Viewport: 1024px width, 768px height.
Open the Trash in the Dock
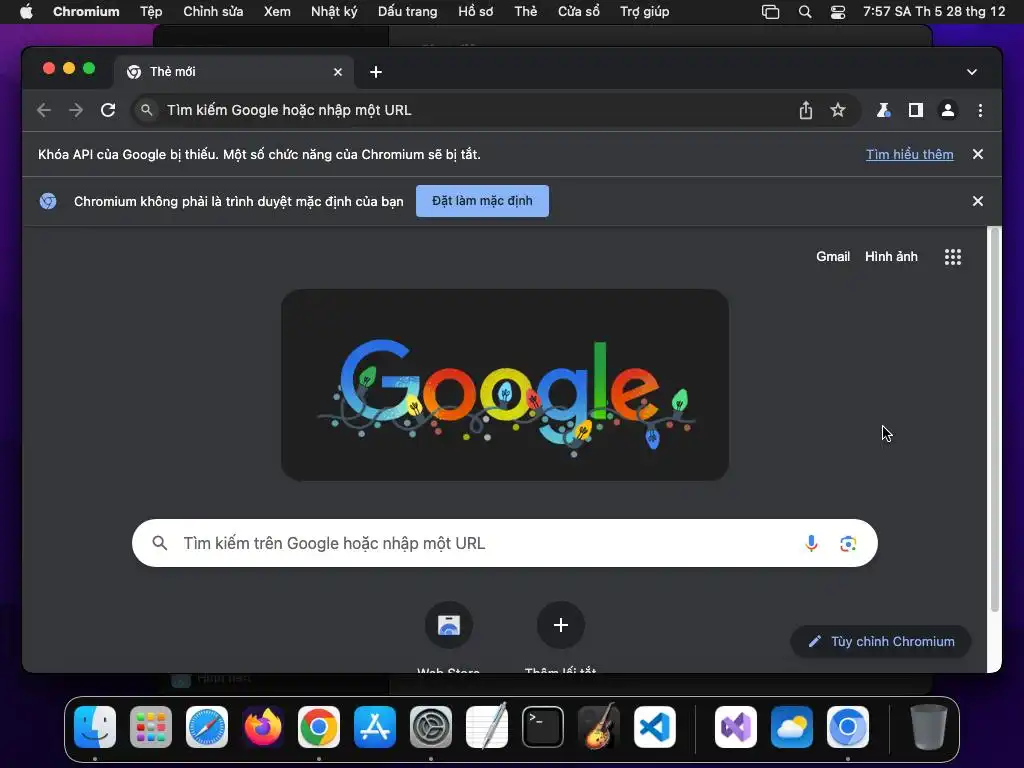tap(929, 727)
